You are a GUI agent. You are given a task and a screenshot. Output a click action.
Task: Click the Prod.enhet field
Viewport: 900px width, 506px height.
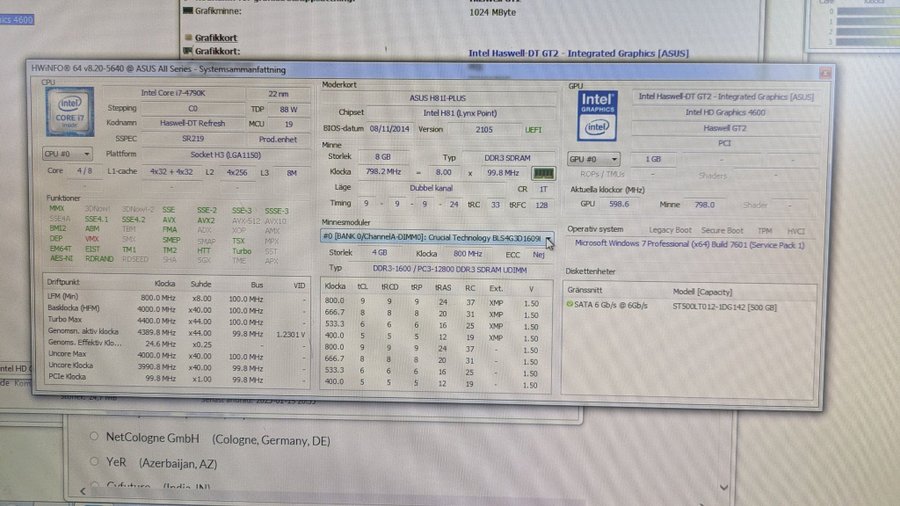pos(278,139)
